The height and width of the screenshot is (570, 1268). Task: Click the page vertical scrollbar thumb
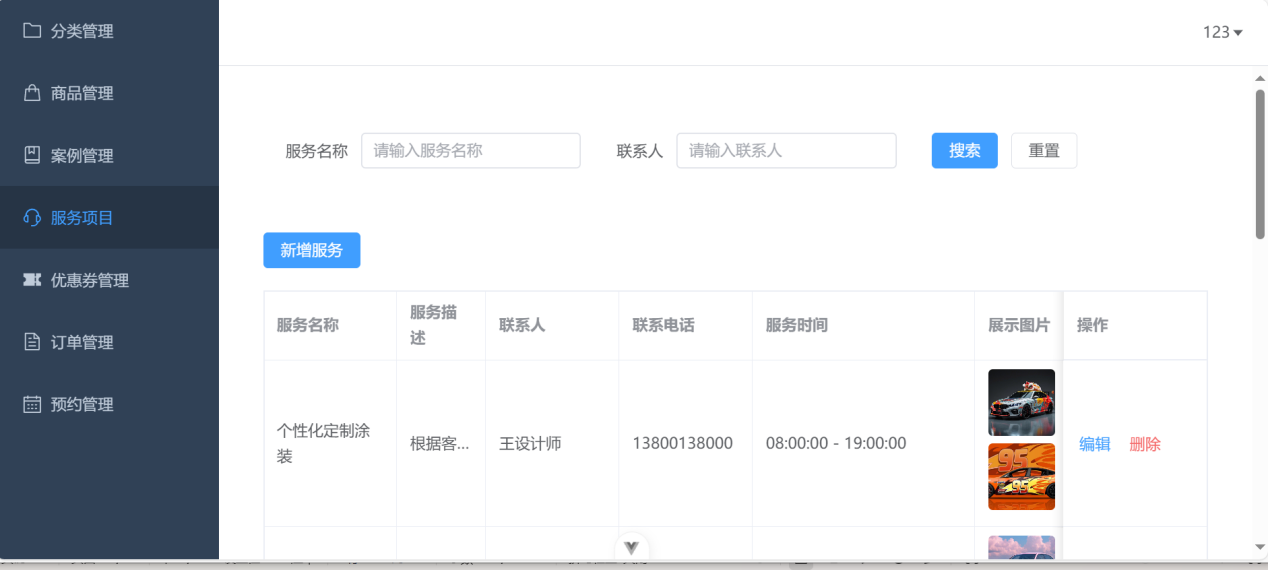(1260, 164)
